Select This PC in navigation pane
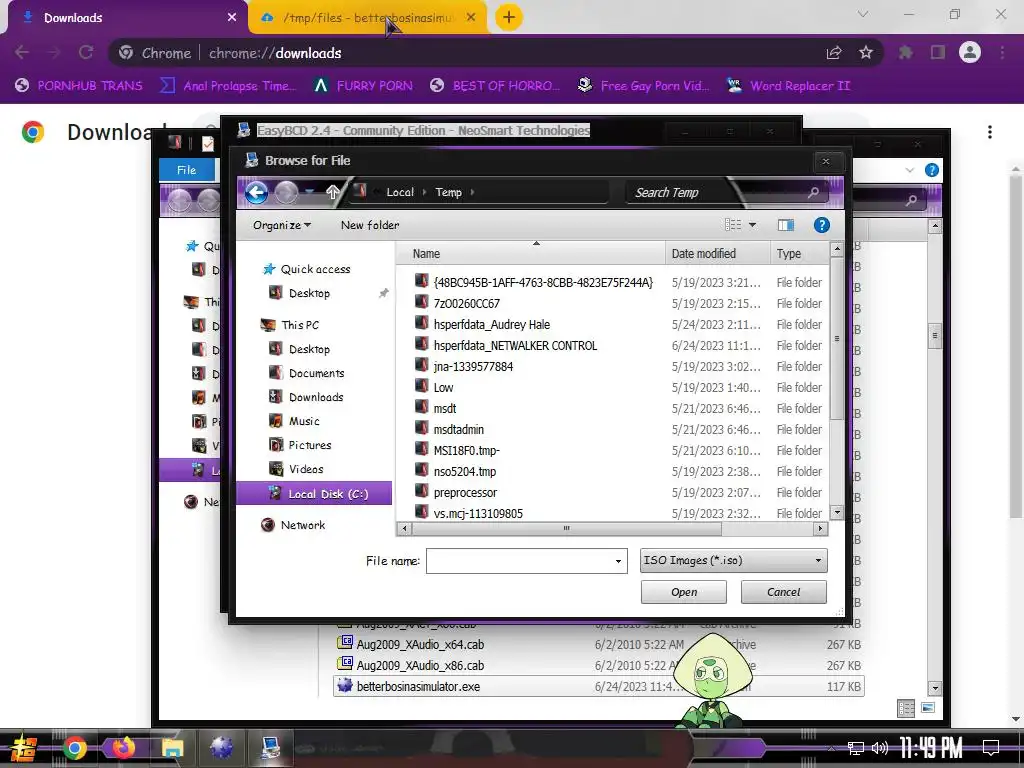Screen dimensions: 1024x768 coord(300,325)
